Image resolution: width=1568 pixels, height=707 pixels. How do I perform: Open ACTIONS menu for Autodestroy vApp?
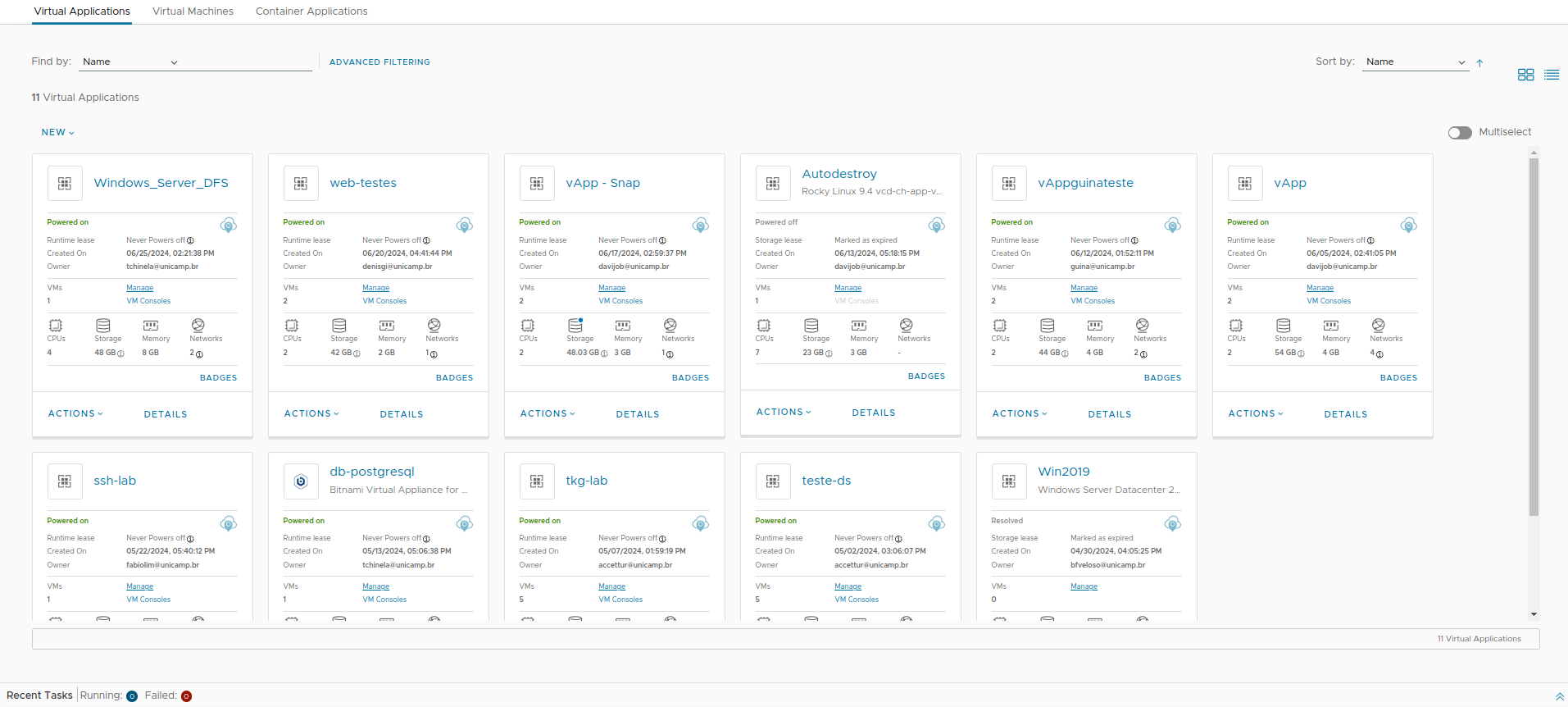(x=783, y=413)
